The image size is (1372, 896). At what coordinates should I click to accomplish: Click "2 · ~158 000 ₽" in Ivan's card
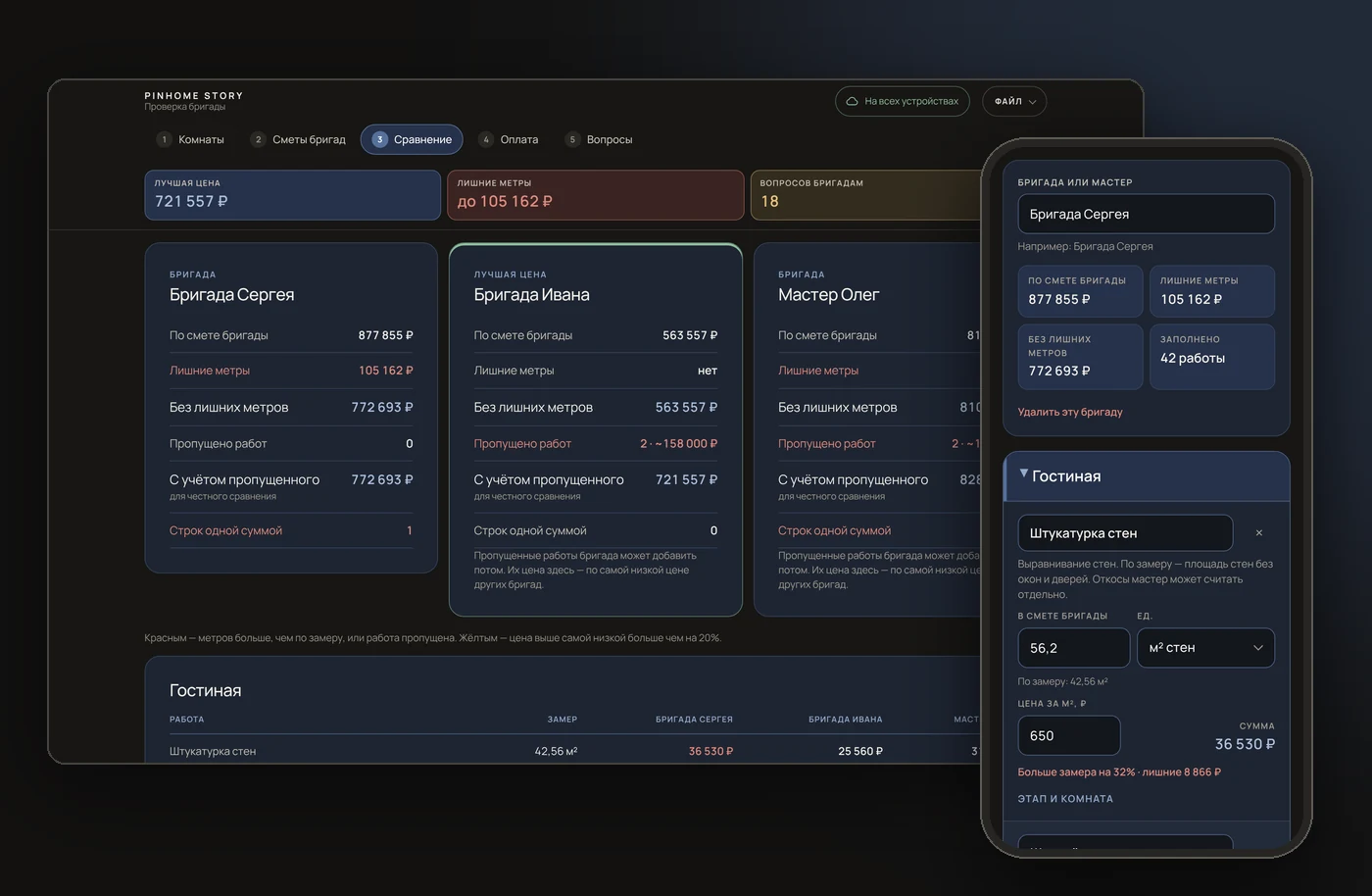tap(678, 443)
